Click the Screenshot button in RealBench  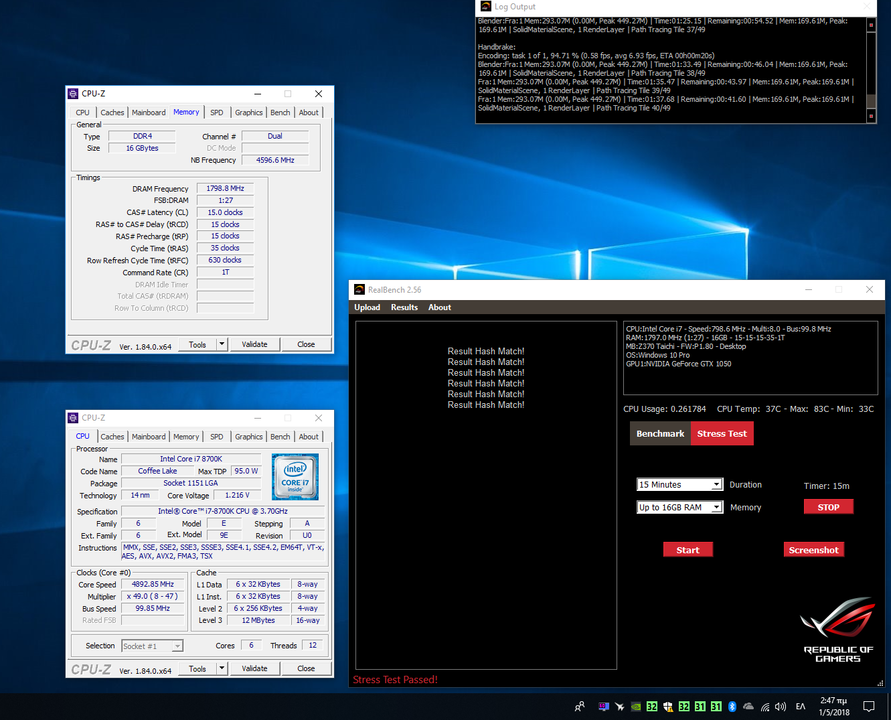[813, 550]
